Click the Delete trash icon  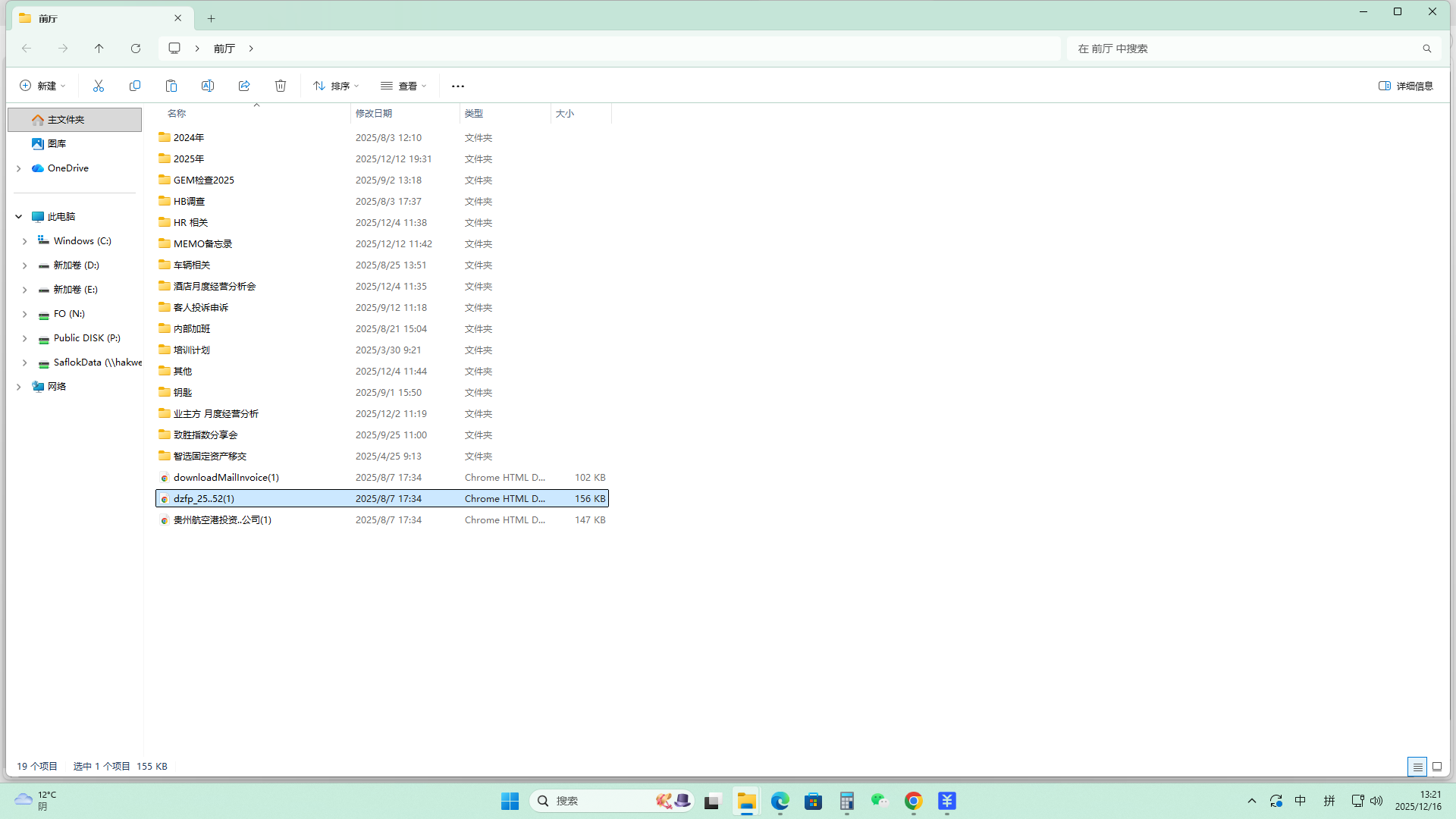(281, 86)
